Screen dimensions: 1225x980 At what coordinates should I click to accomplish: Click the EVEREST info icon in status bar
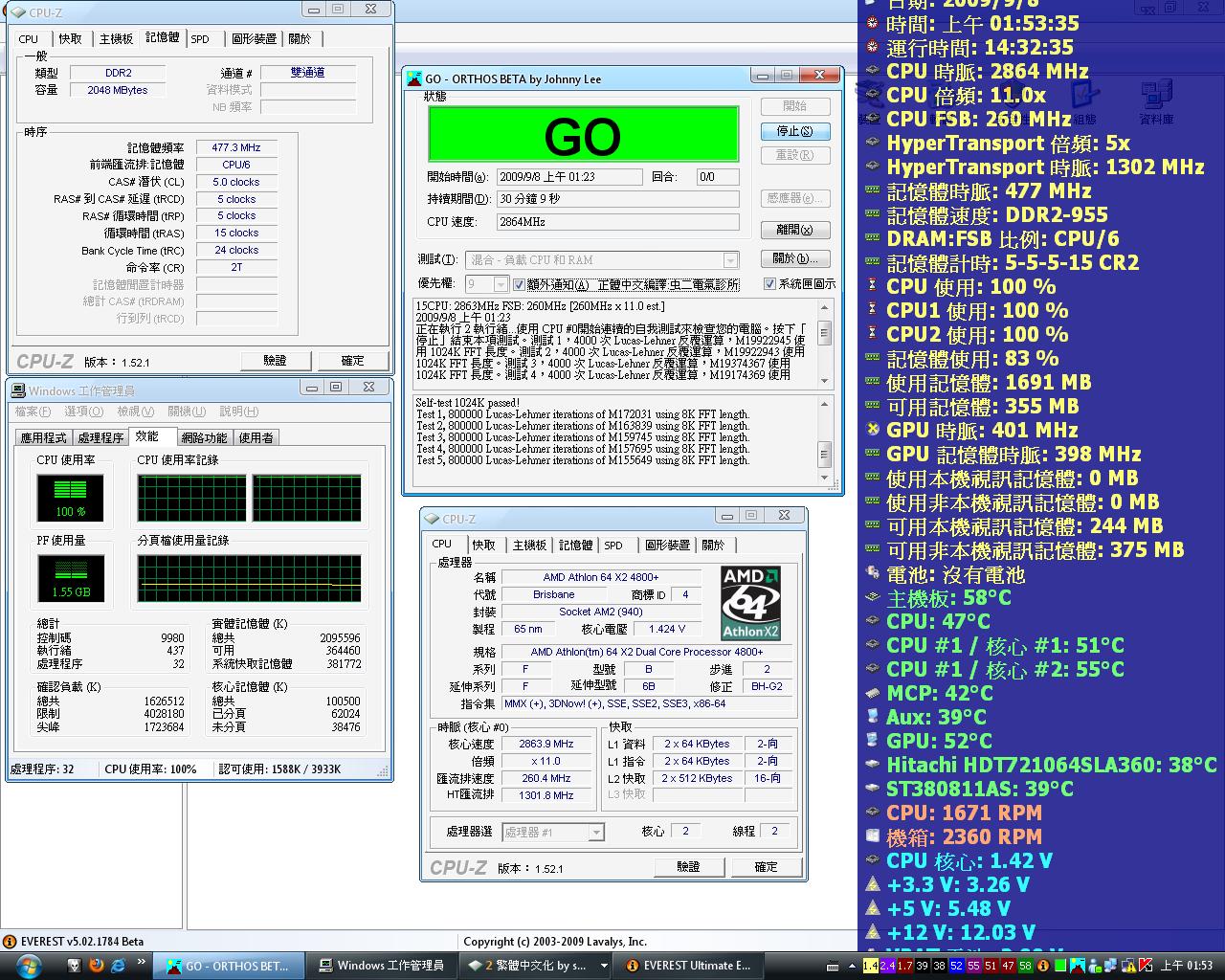tap(11, 942)
